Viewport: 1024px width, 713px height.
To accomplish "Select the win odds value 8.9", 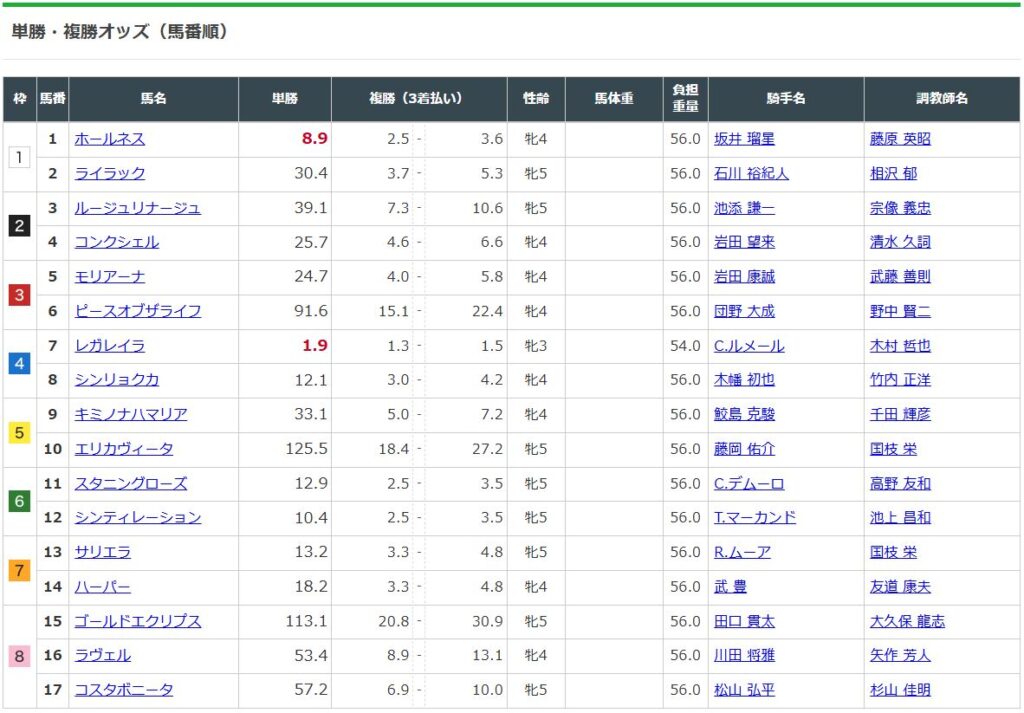I will click(315, 138).
